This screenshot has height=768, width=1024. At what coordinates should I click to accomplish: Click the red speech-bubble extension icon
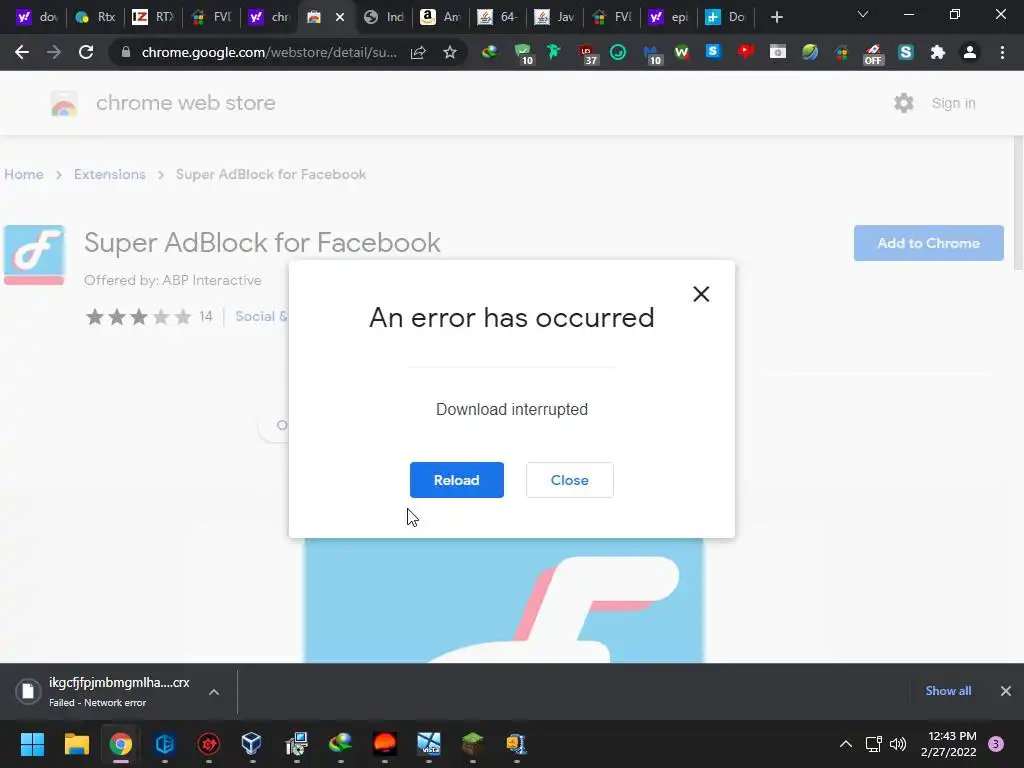tap(745, 52)
